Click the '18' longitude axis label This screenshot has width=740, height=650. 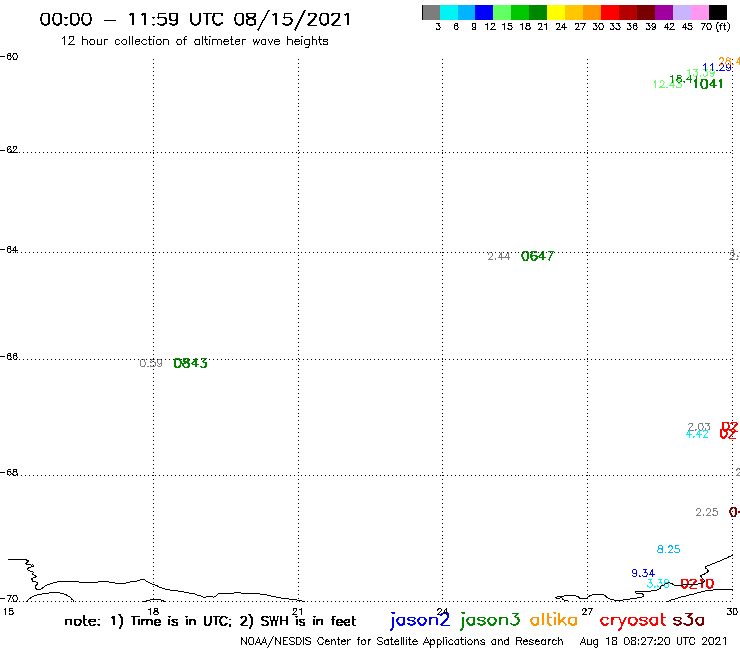153,611
